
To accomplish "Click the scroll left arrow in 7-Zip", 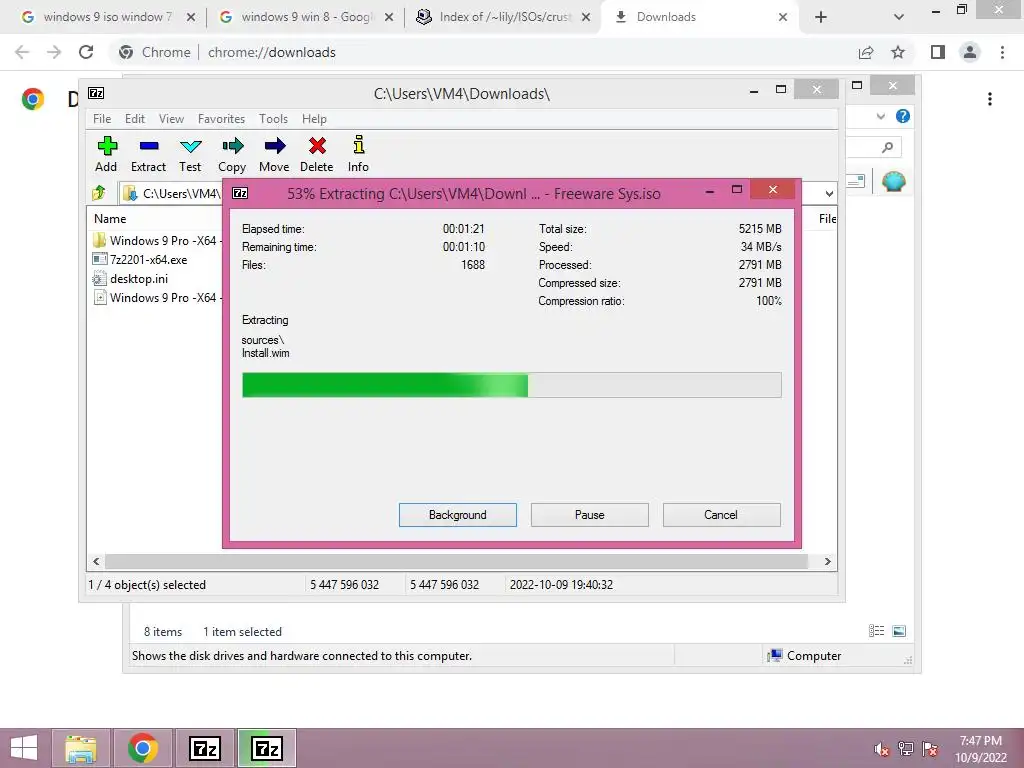I will [96, 562].
